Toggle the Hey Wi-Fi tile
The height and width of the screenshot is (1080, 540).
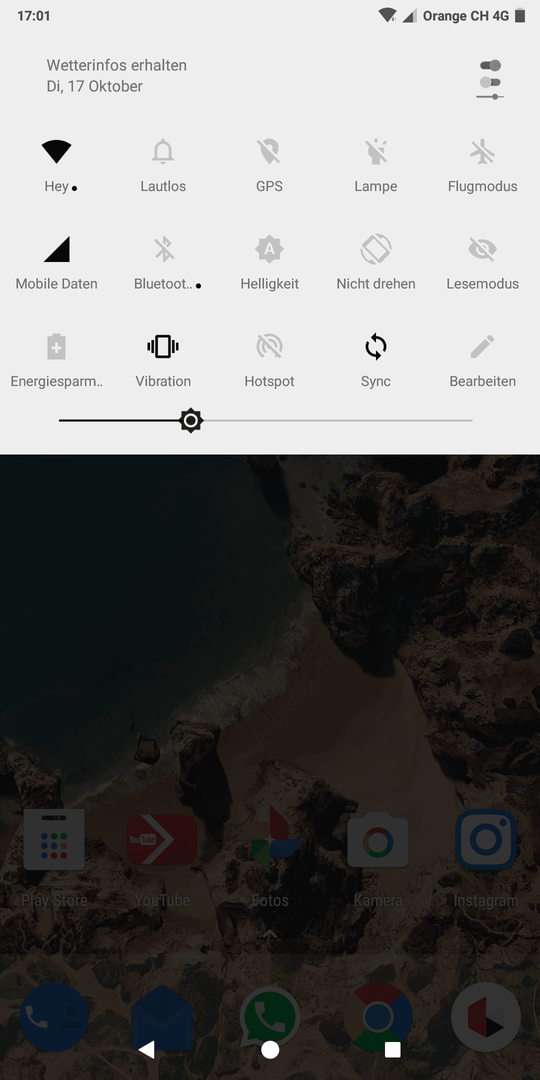click(56, 152)
